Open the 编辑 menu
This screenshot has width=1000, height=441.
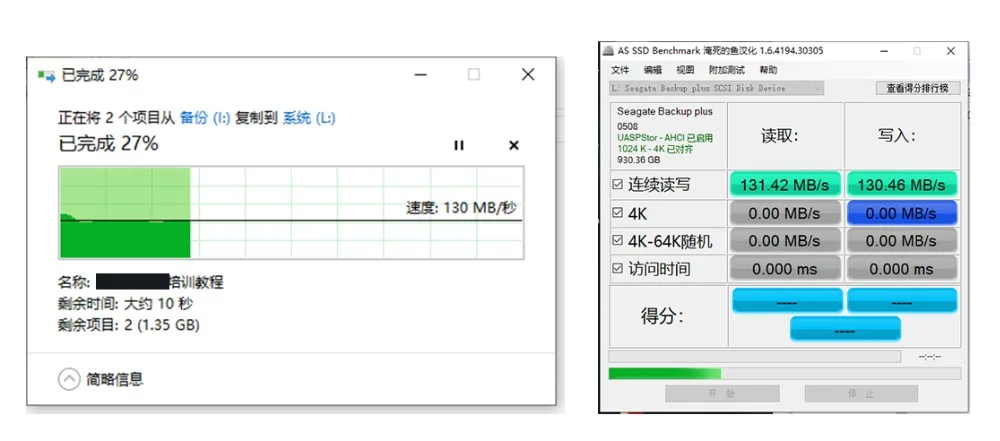click(x=653, y=70)
